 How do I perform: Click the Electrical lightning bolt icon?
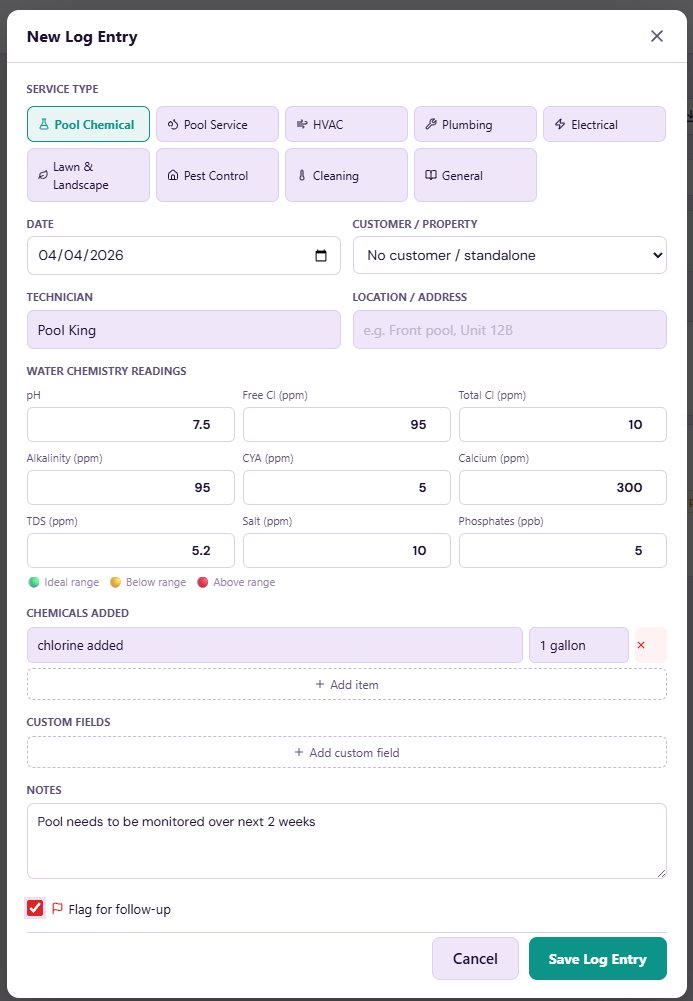(559, 125)
